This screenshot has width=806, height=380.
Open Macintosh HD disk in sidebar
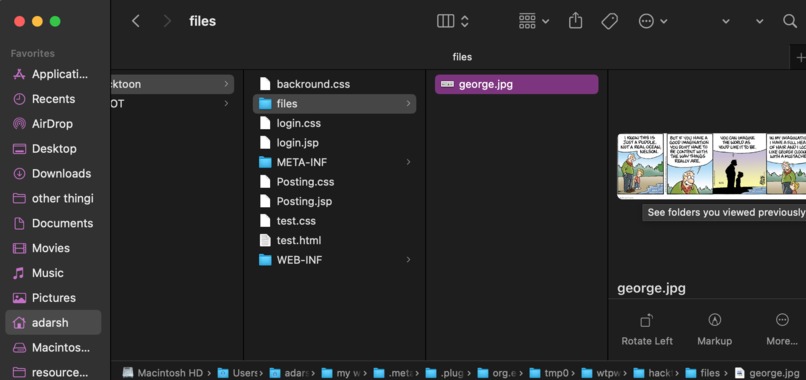[53, 348]
